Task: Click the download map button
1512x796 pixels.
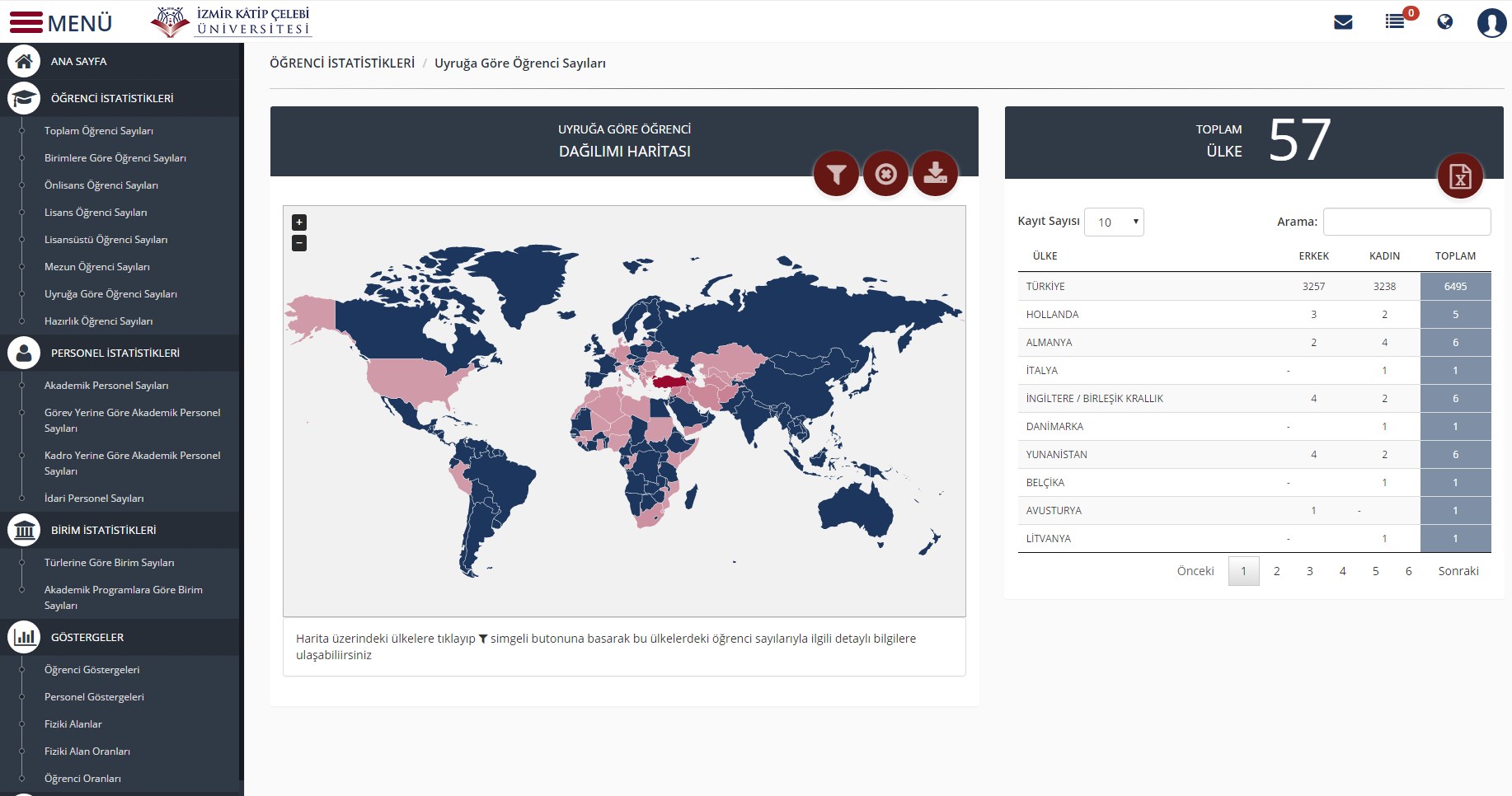Action: pyautogui.click(x=935, y=174)
